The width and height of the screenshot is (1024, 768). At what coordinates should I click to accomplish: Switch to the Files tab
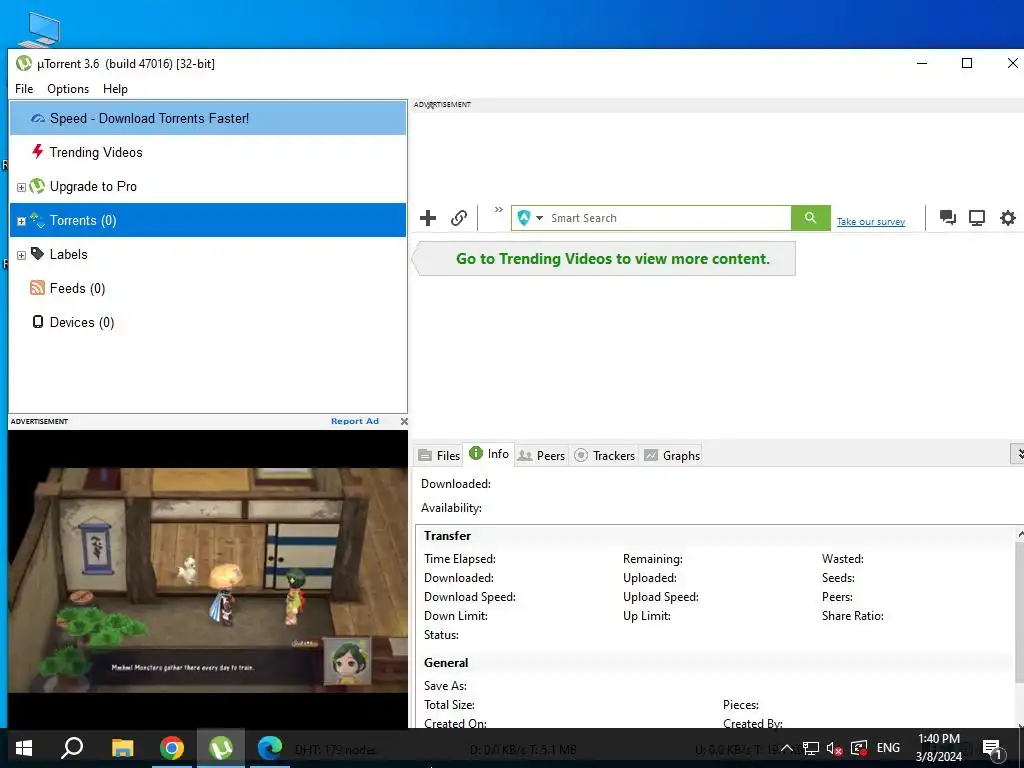click(x=440, y=456)
